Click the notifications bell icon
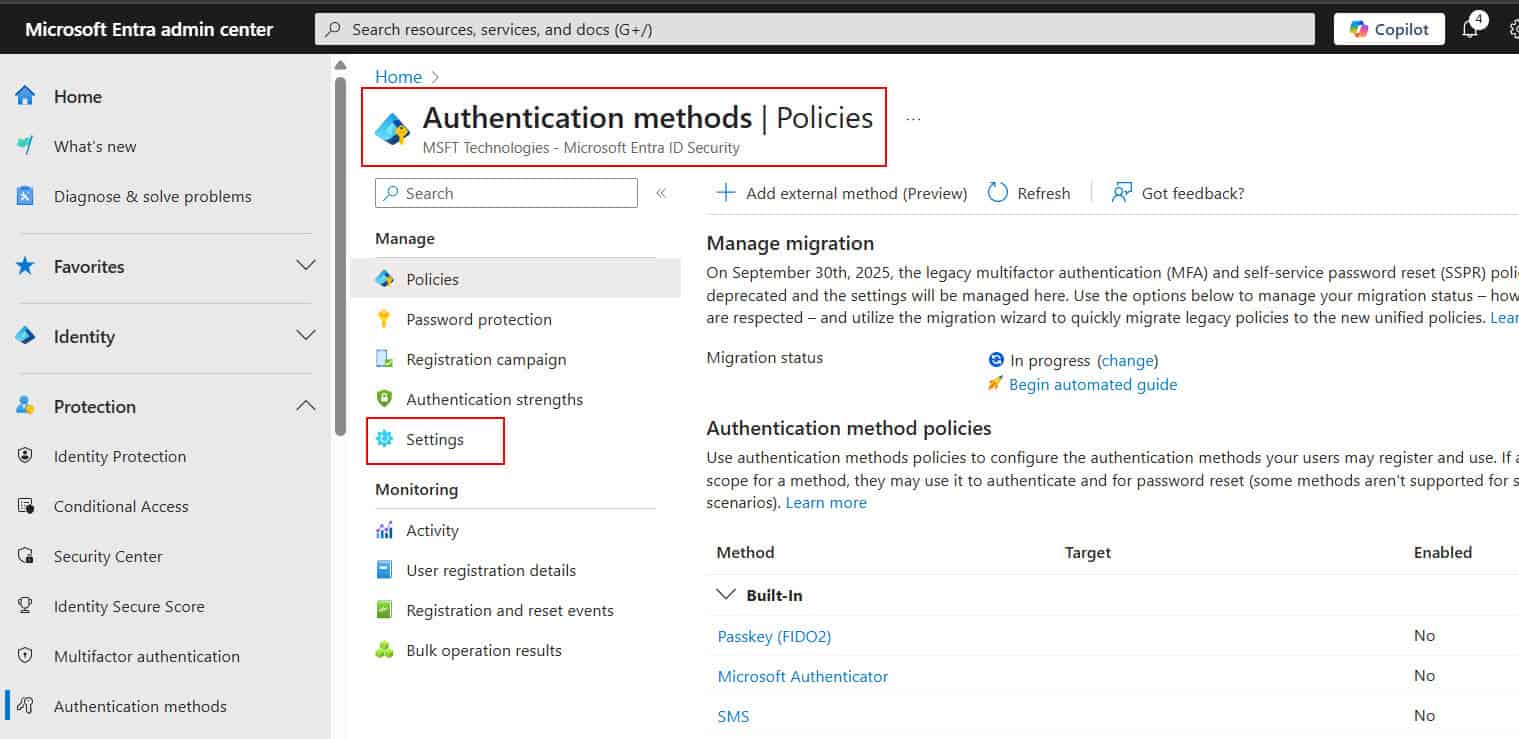Image resolution: width=1519 pixels, height=739 pixels. 1470,29
